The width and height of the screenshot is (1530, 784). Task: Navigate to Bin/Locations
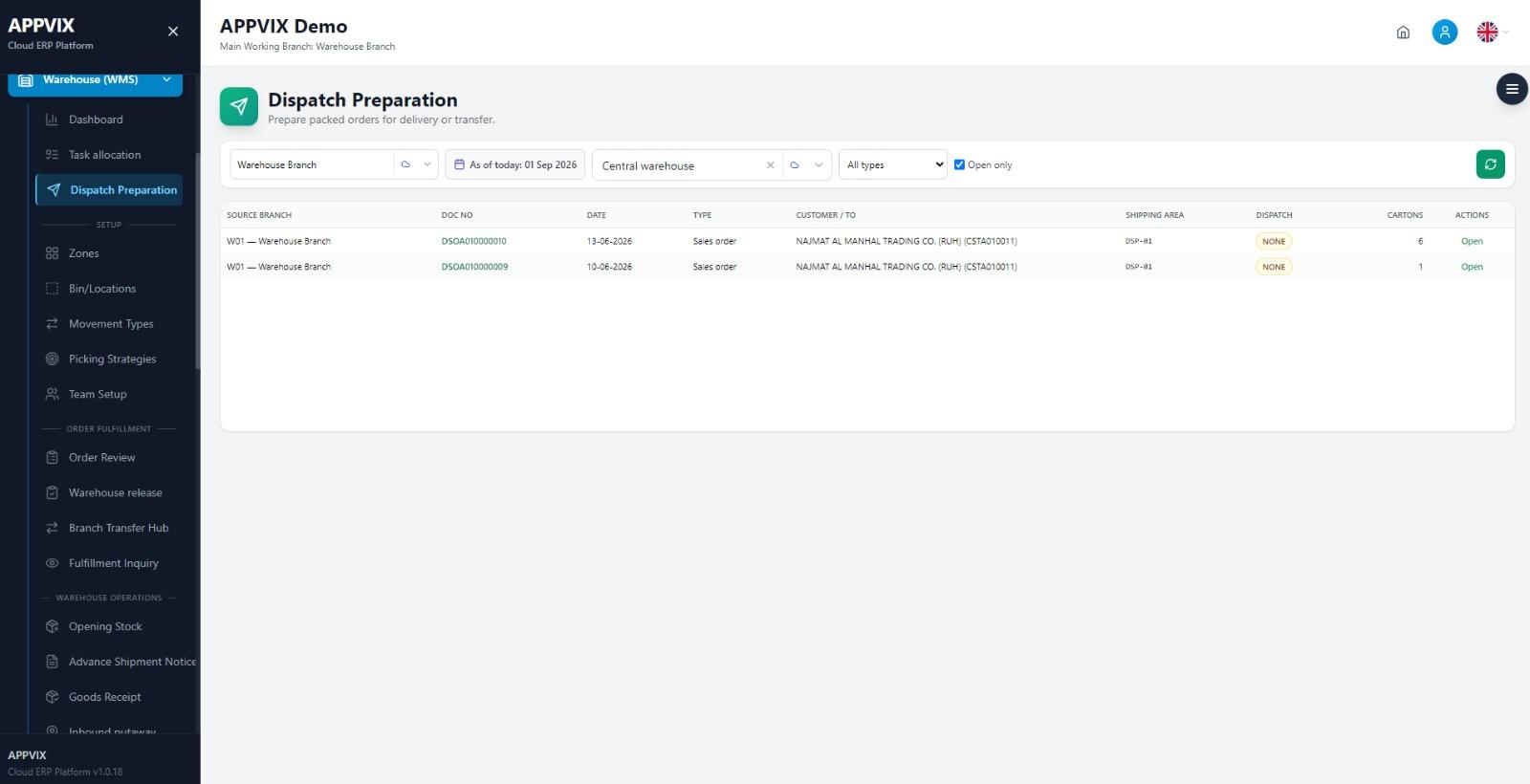point(108,289)
